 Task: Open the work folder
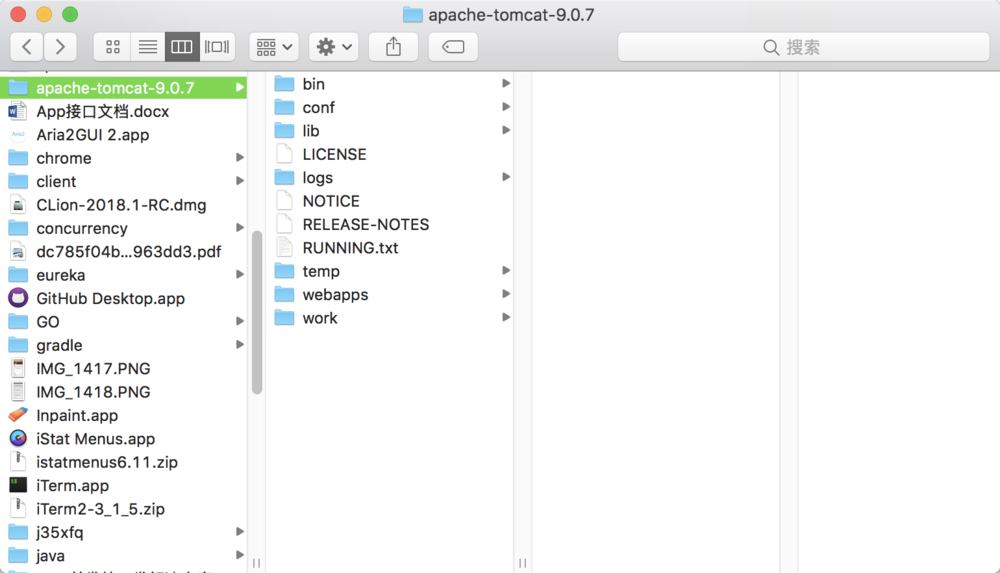(x=389, y=318)
